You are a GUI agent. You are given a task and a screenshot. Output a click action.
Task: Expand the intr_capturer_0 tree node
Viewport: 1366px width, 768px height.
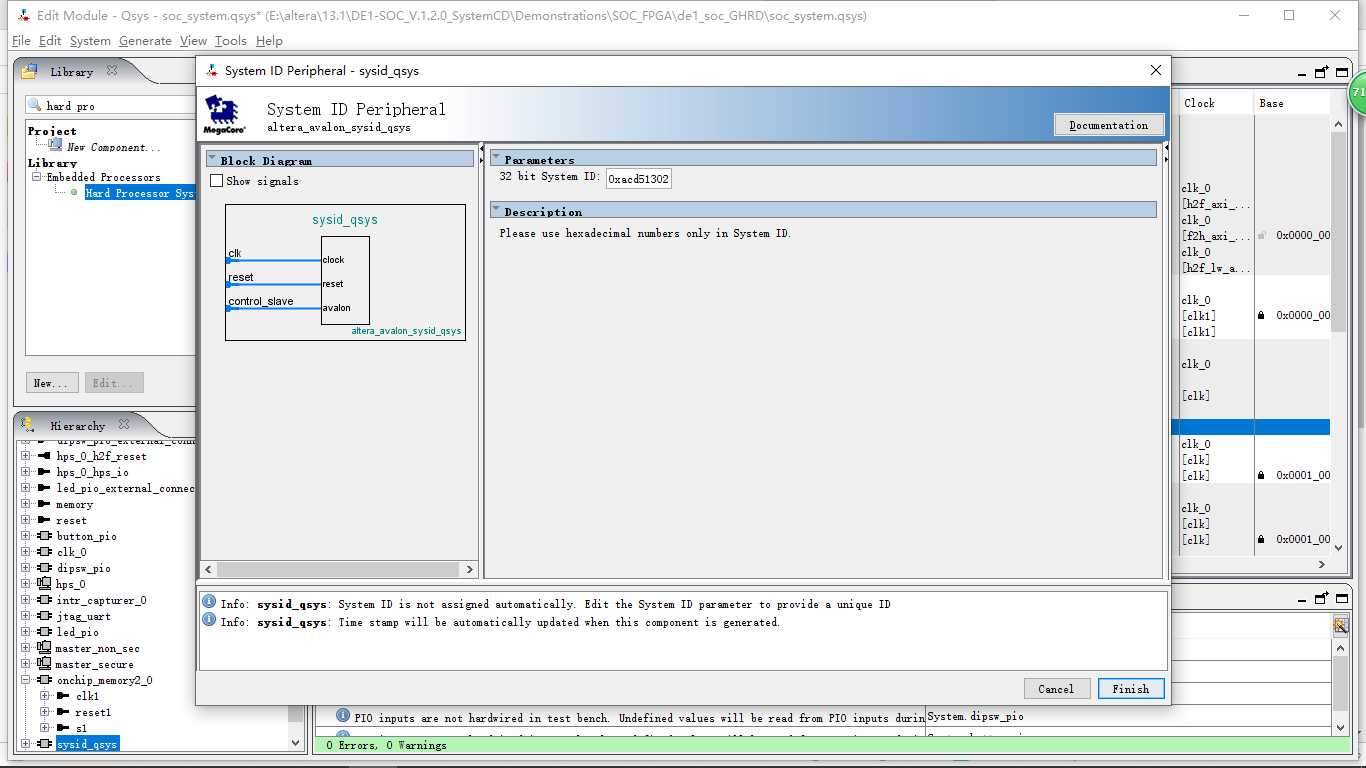tap(26, 600)
